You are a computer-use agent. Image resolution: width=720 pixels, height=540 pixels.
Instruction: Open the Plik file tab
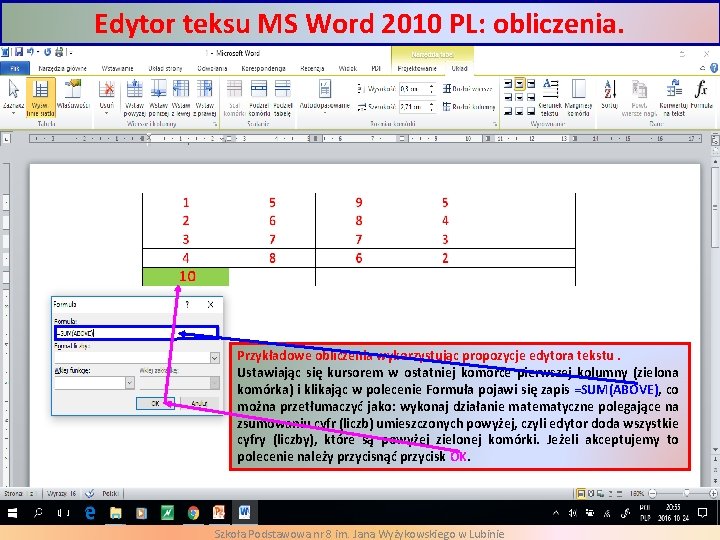coord(15,68)
